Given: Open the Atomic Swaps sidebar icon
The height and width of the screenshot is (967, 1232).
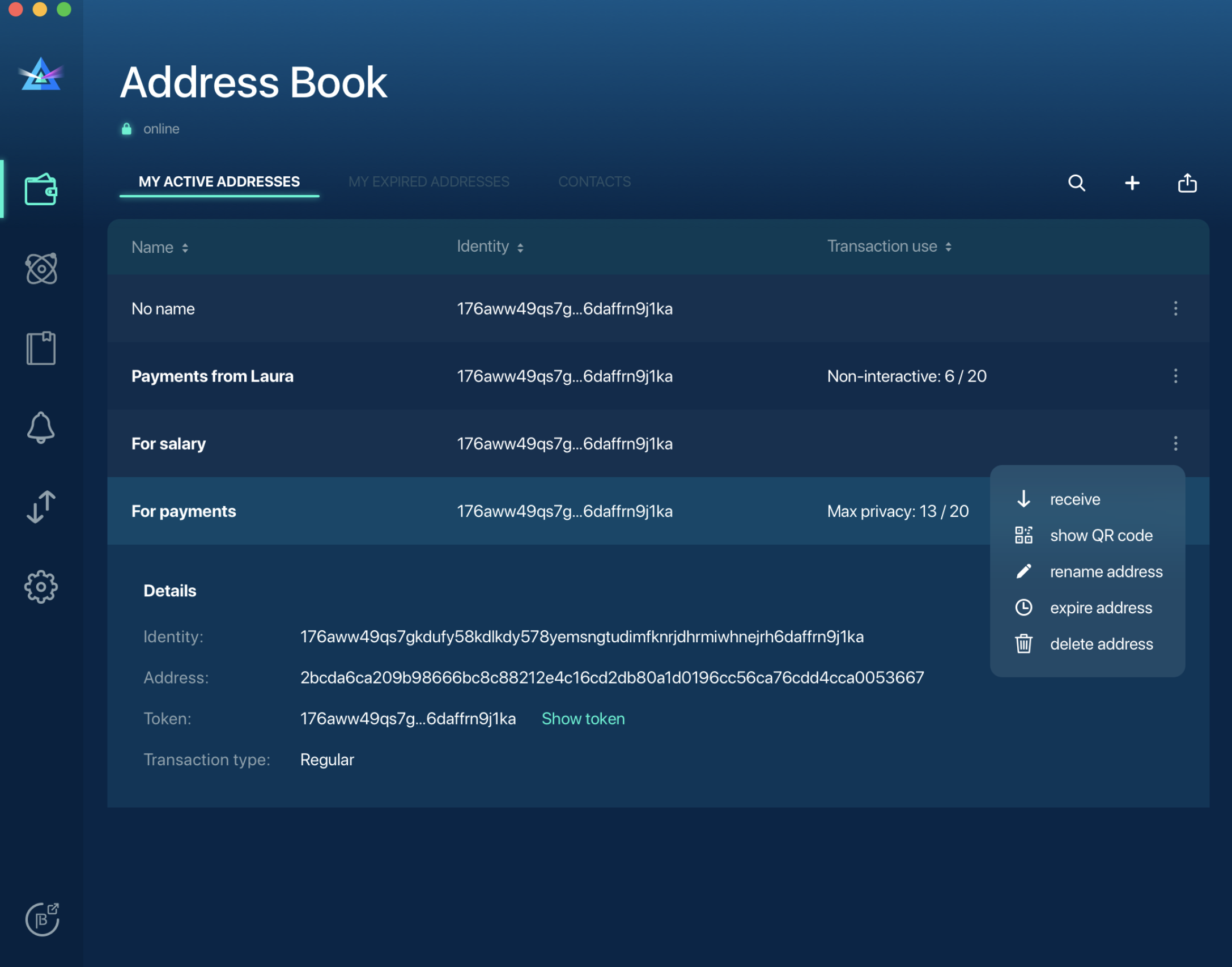Looking at the screenshot, I should [x=42, y=269].
